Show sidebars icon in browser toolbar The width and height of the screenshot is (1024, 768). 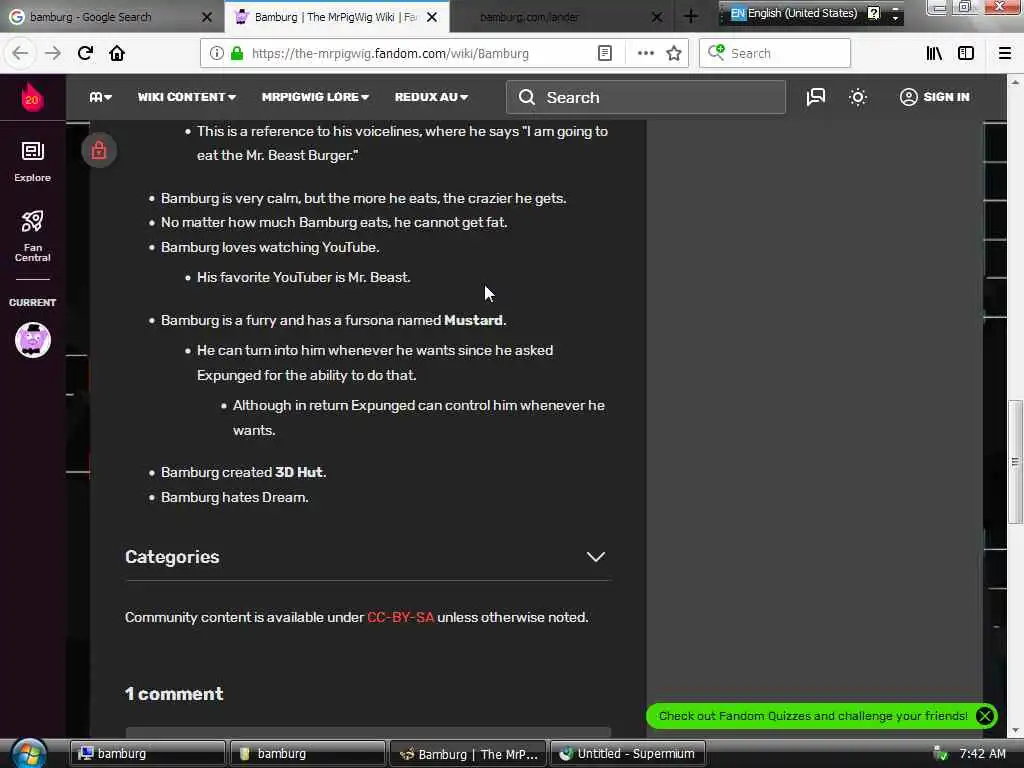966,54
